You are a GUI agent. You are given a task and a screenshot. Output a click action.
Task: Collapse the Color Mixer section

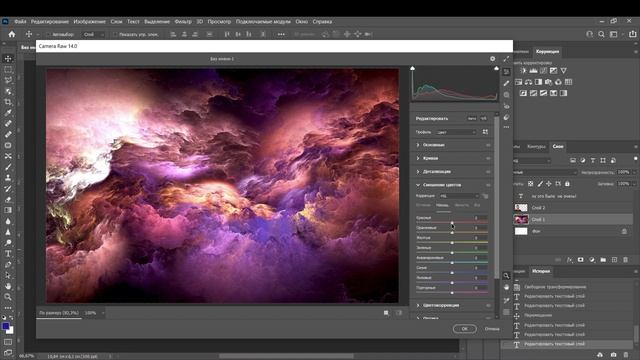click(418, 185)
